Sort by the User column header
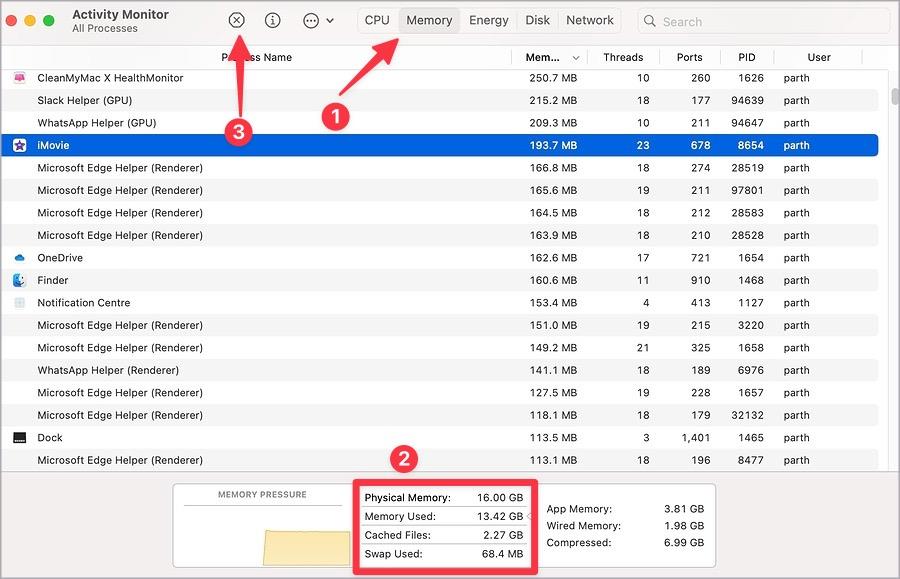Viewport: 900px width, 579px height. point(818,57)
